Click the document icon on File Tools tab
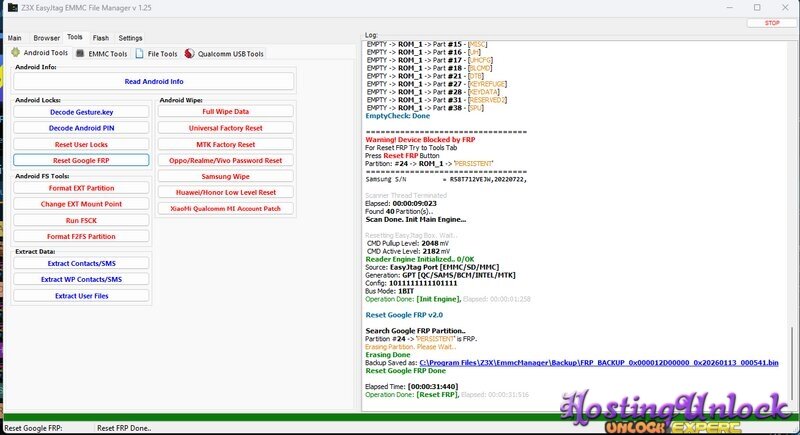 pyautogui.click(x=140, y=53)
